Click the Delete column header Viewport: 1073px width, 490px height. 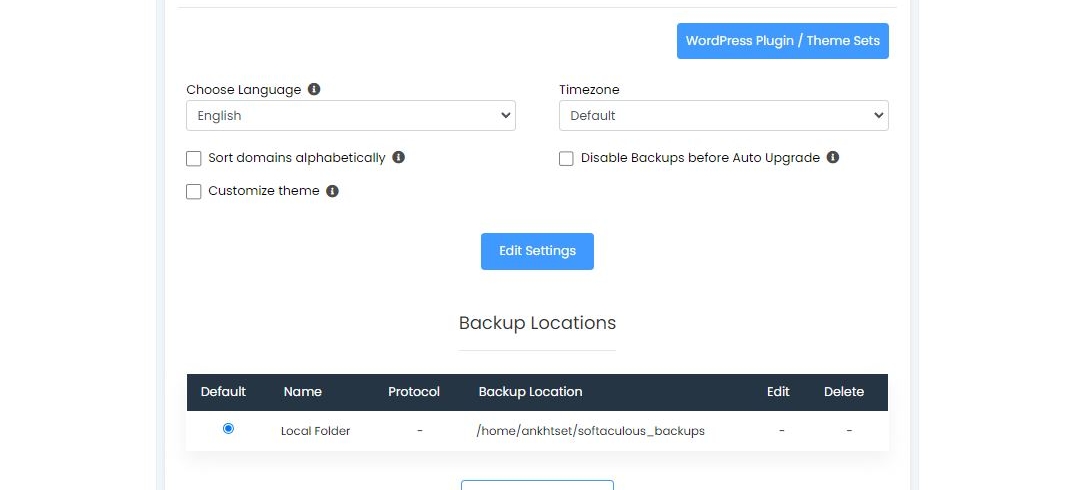[x=844, y=392]
